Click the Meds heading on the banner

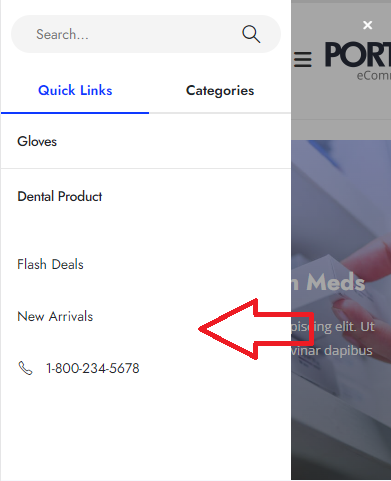click(x=335, y=283)
